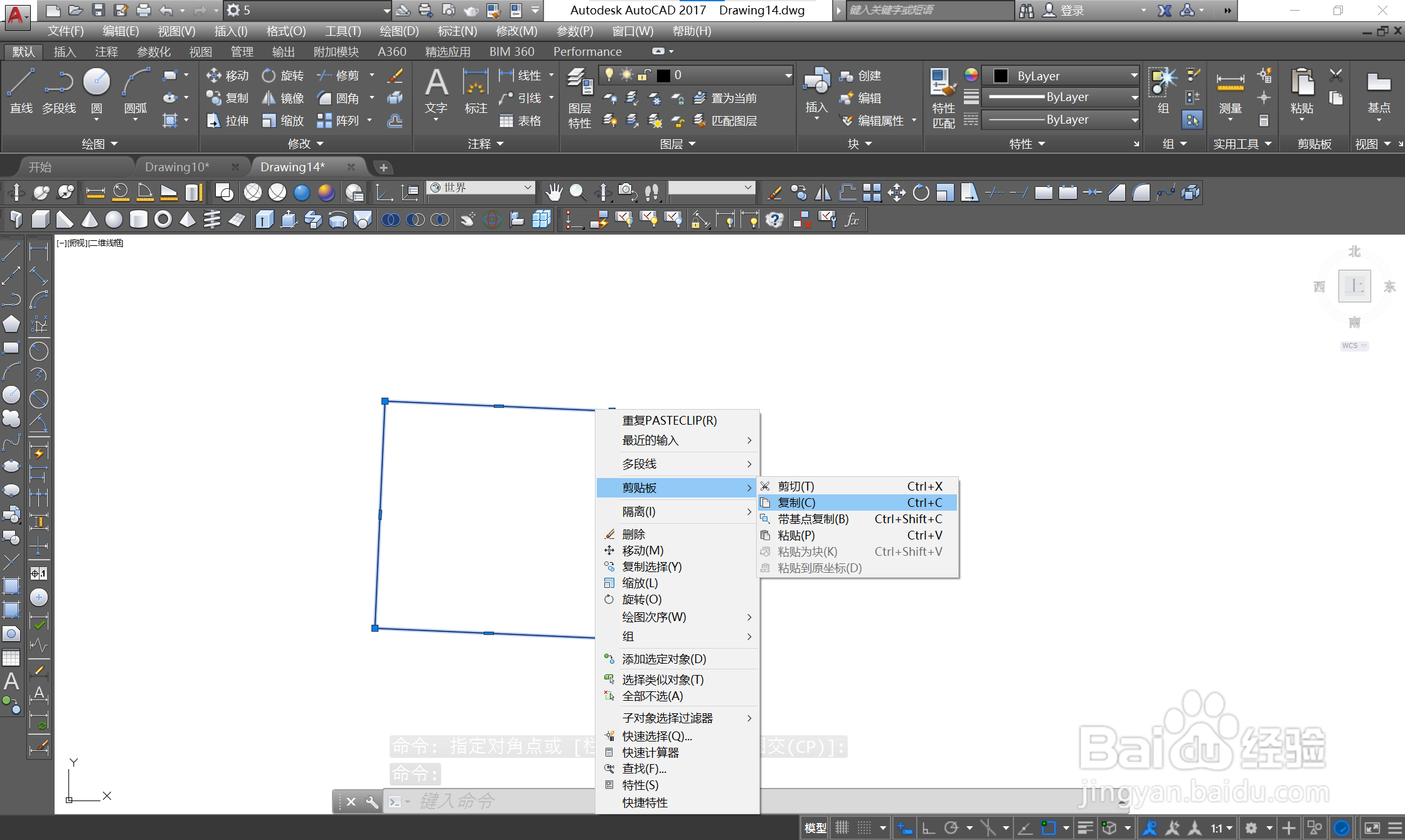Viewport: 1405px width, 840px height.
Task: Open the 文件(F) menu
Action: [66, 31]
